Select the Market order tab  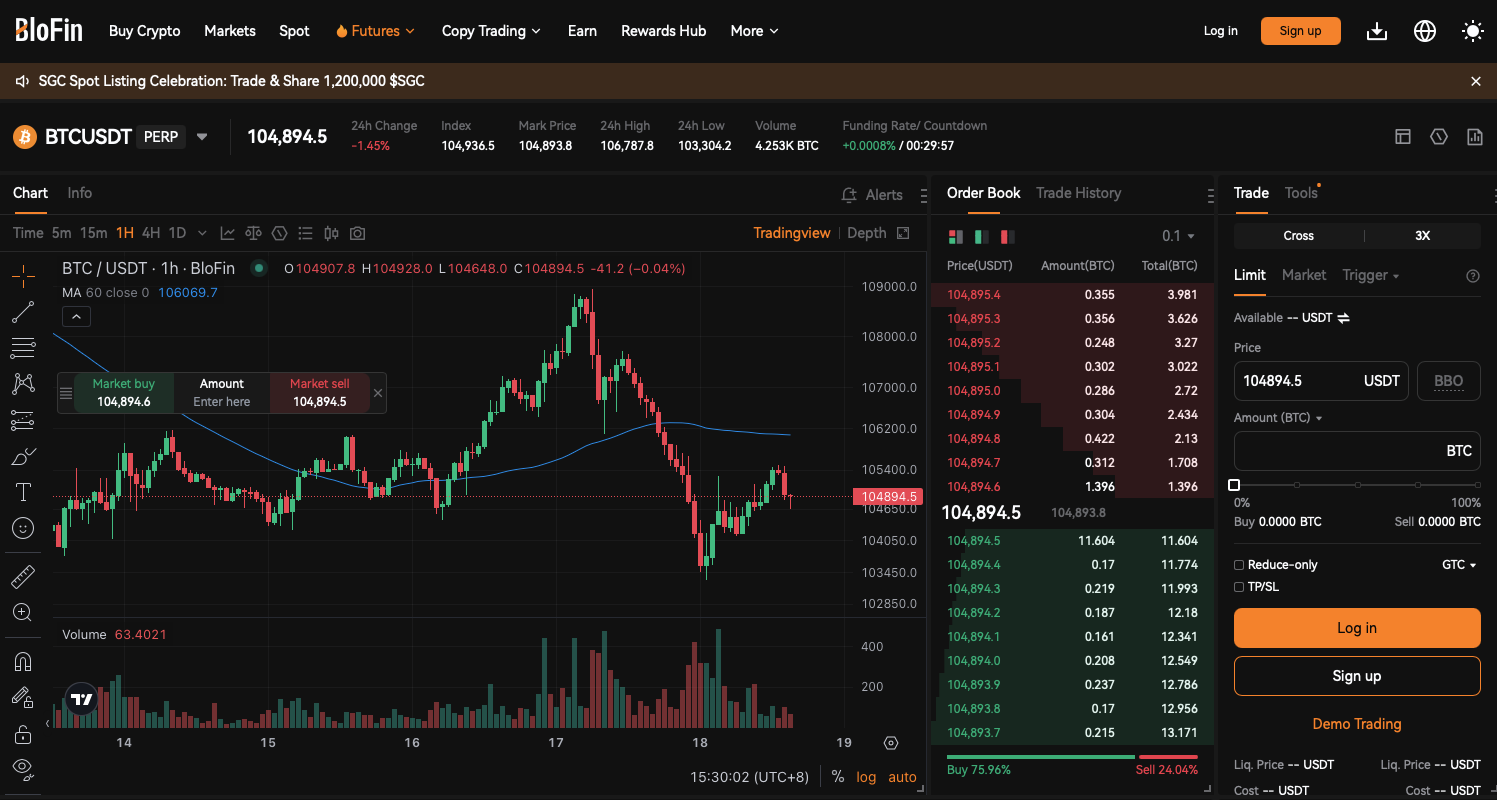tap(1303, 275)
